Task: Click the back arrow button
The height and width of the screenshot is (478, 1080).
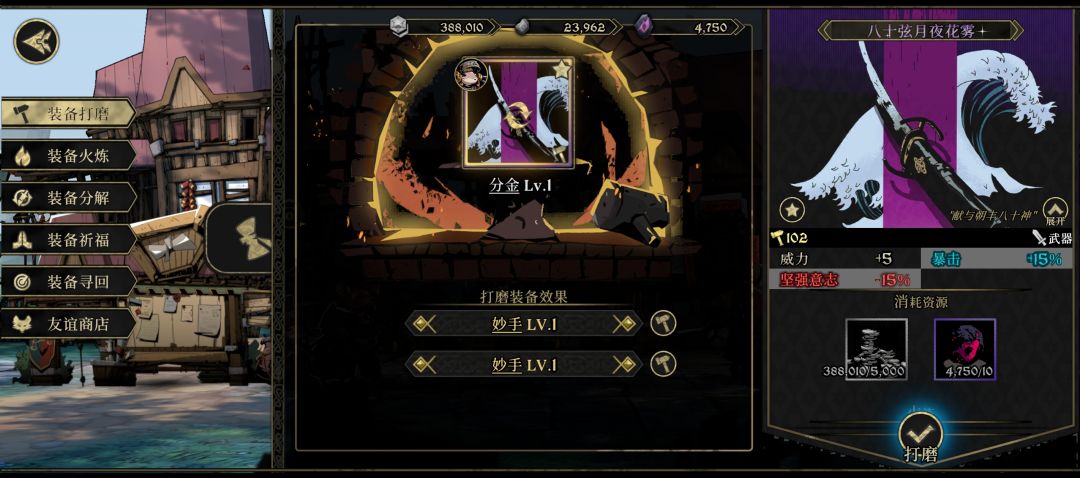Action: (37, 41)
